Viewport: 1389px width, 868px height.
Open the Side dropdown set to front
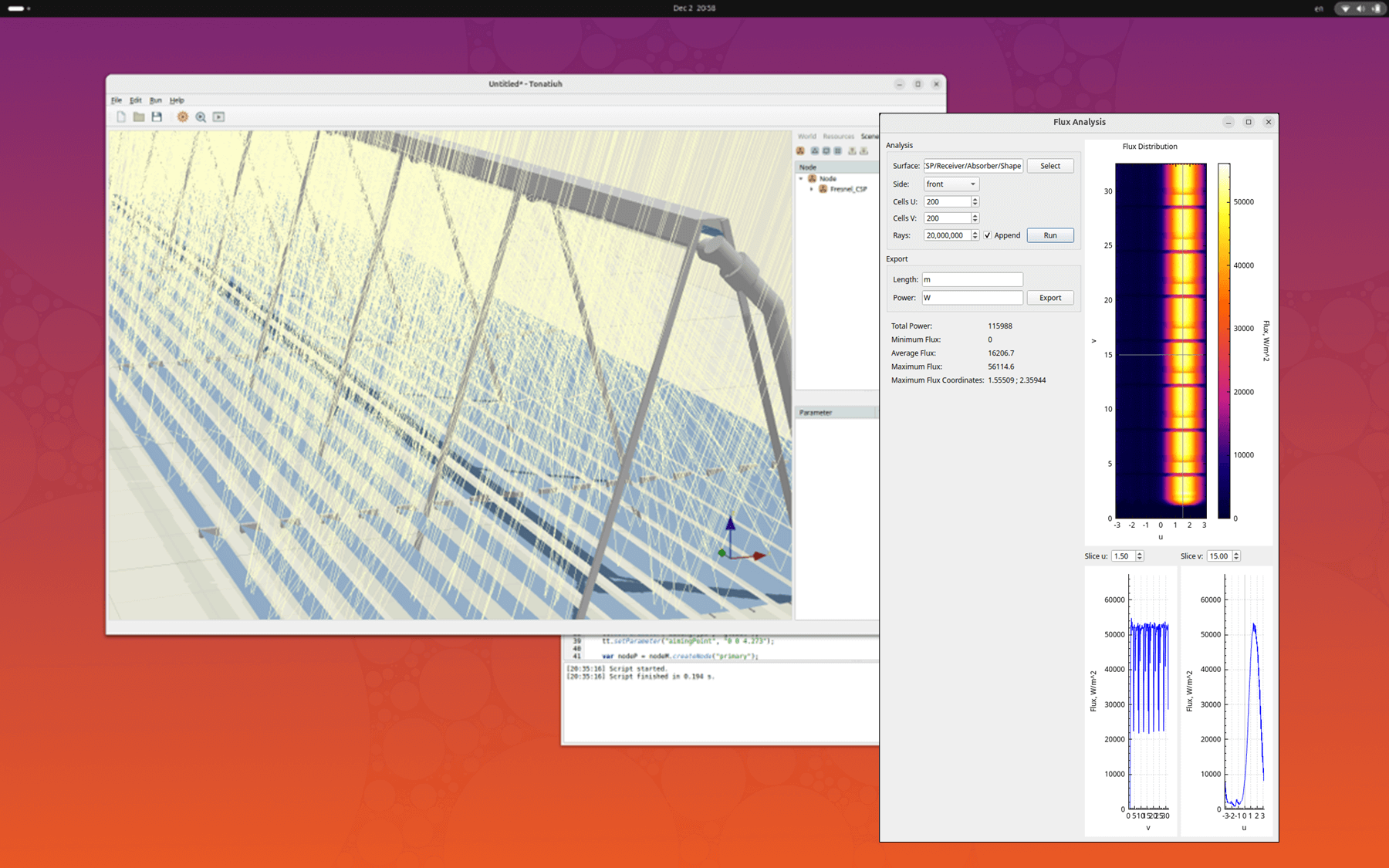(951, 184)
